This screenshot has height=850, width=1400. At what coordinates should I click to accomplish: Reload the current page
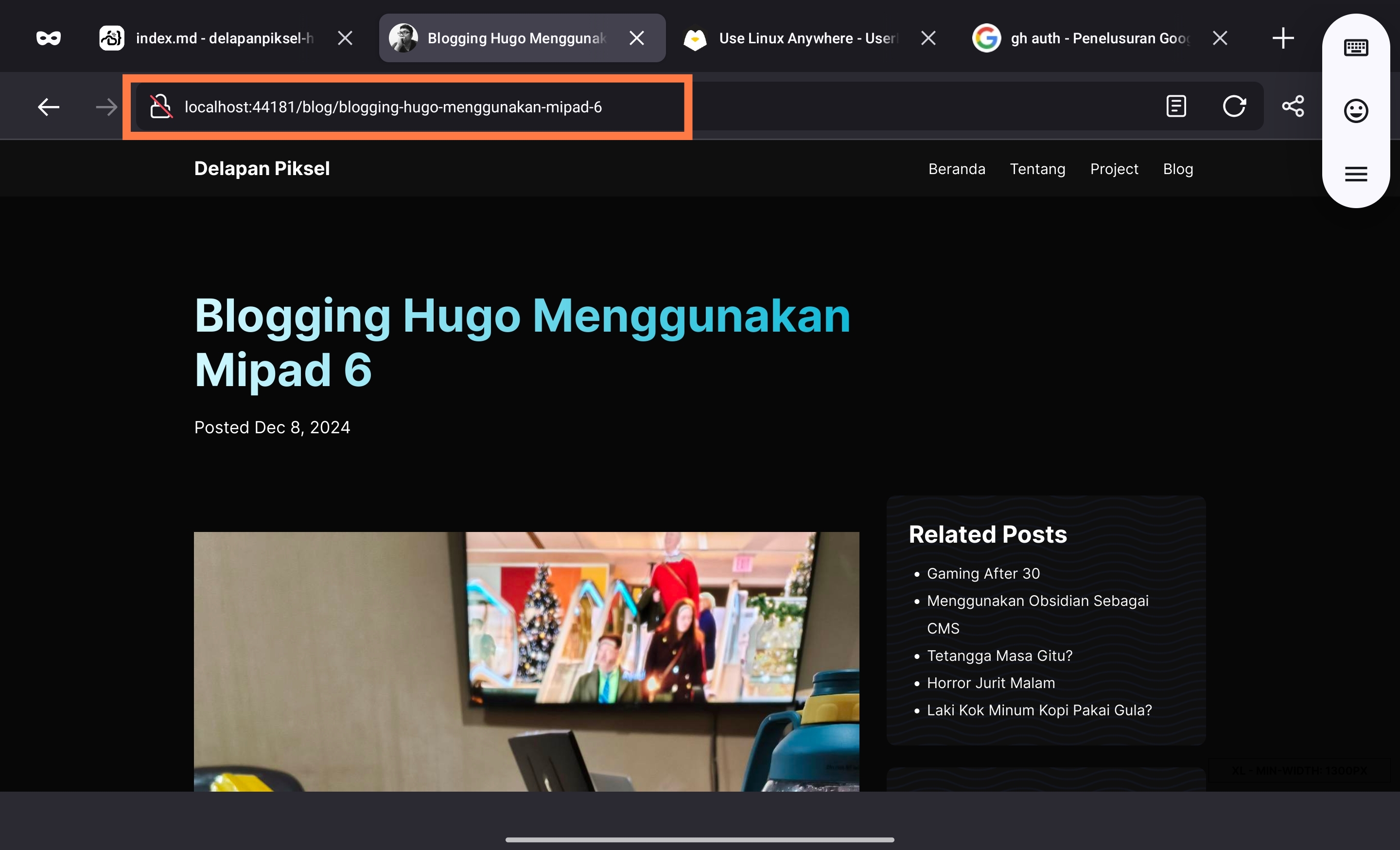pyautogui.click(x=1235, y=106)
